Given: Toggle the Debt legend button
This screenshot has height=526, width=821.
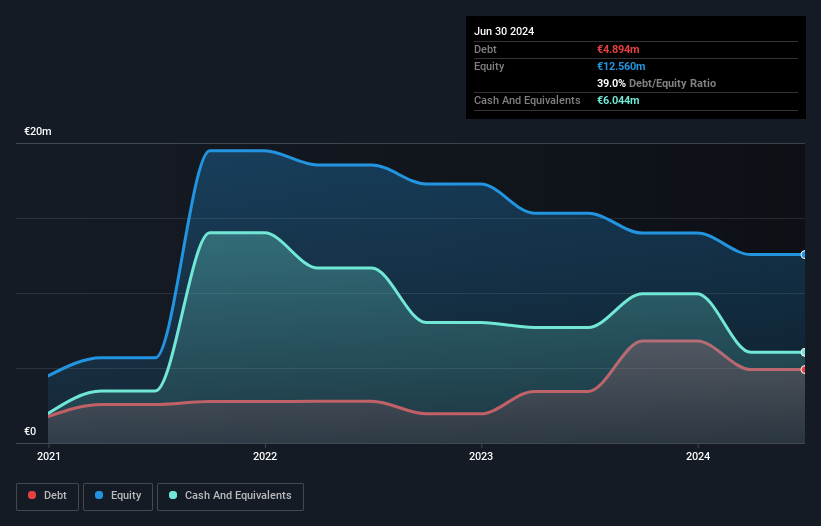Looking at the screenshot, I should click(48, 496).
